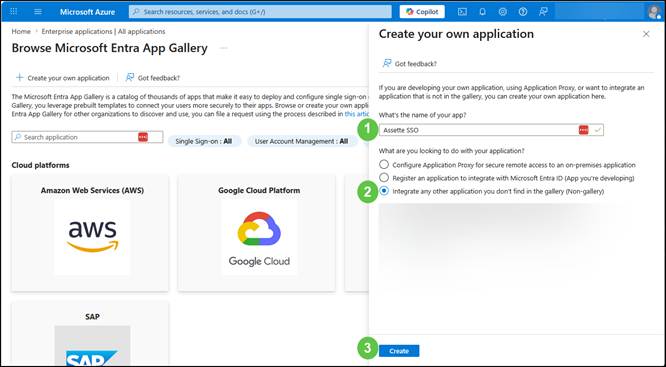Select Register an application to integrate radio option
The height and width of the screenshot is (367, 666).
tap(384, 178)
